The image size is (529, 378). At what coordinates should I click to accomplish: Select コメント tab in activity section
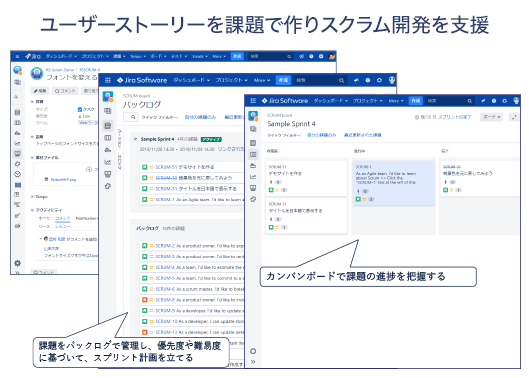(63, 219)
